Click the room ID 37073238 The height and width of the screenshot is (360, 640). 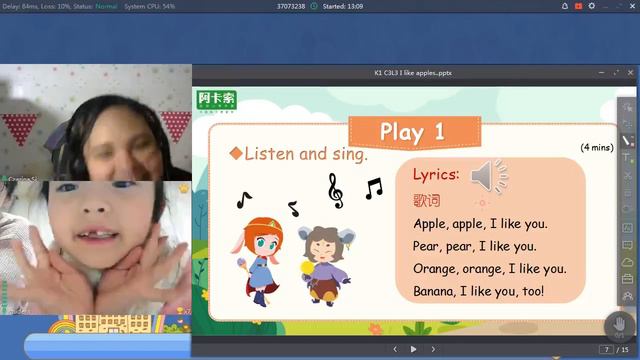pos(291,6)
